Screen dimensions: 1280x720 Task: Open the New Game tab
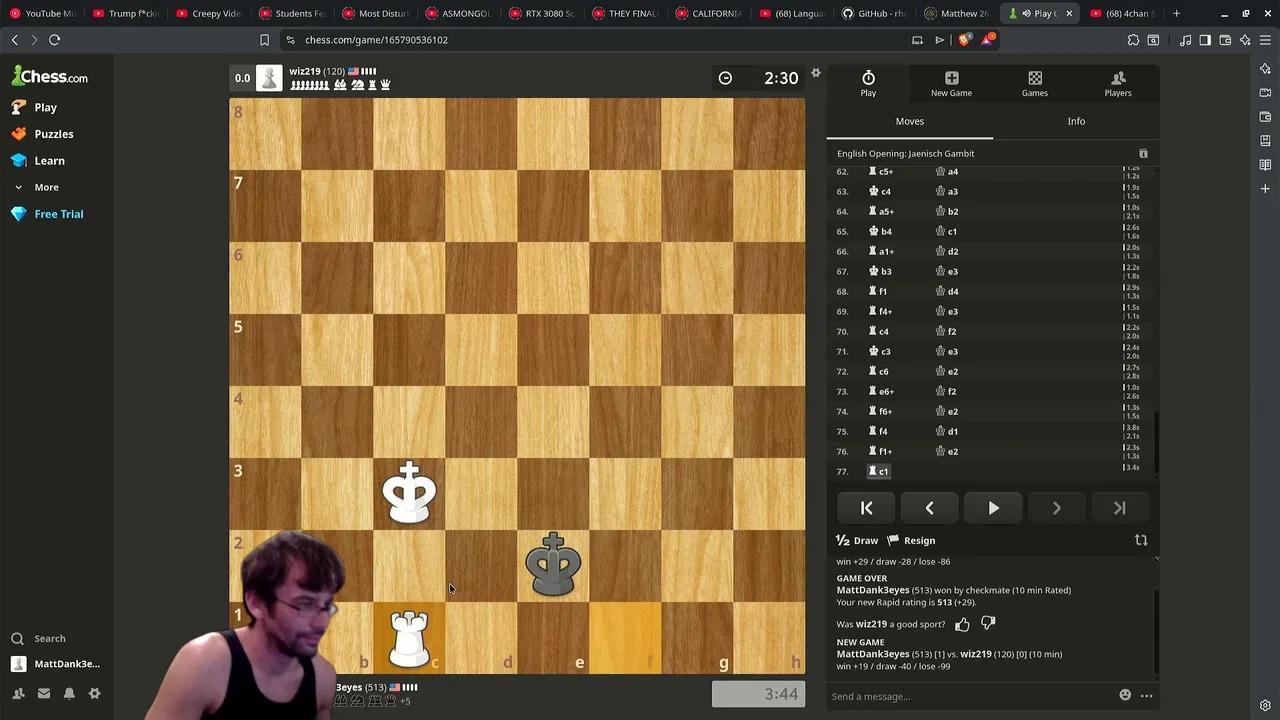click(951, 84)
